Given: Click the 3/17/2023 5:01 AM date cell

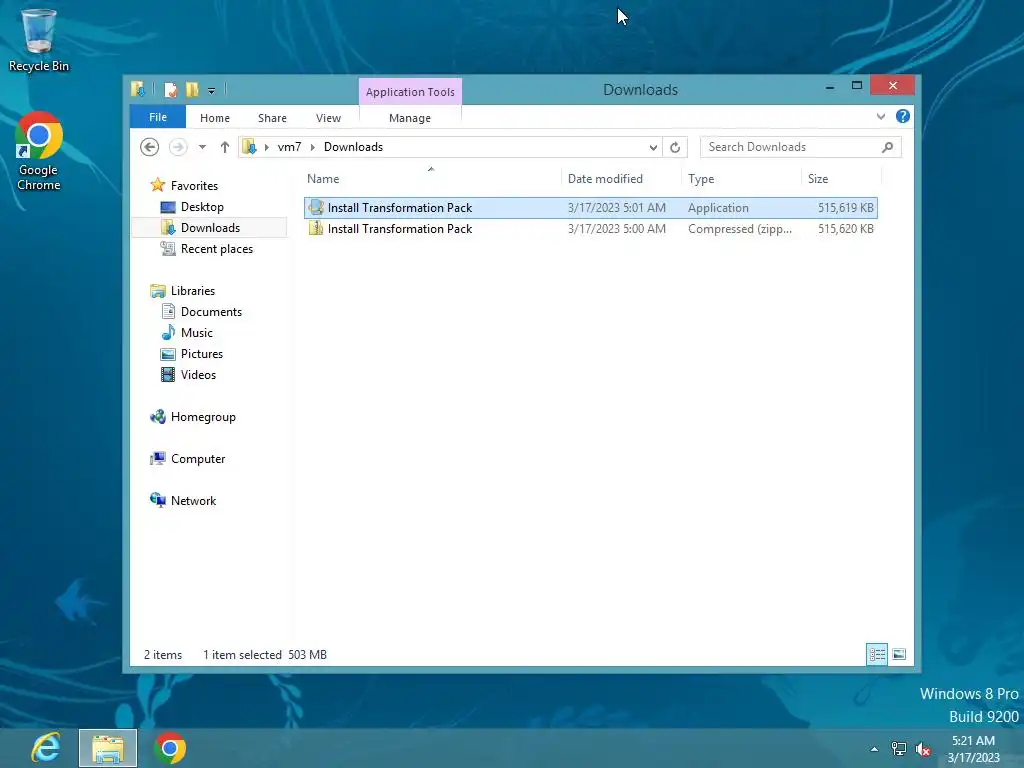Looking at the screenshot, I should coord(617,208).
